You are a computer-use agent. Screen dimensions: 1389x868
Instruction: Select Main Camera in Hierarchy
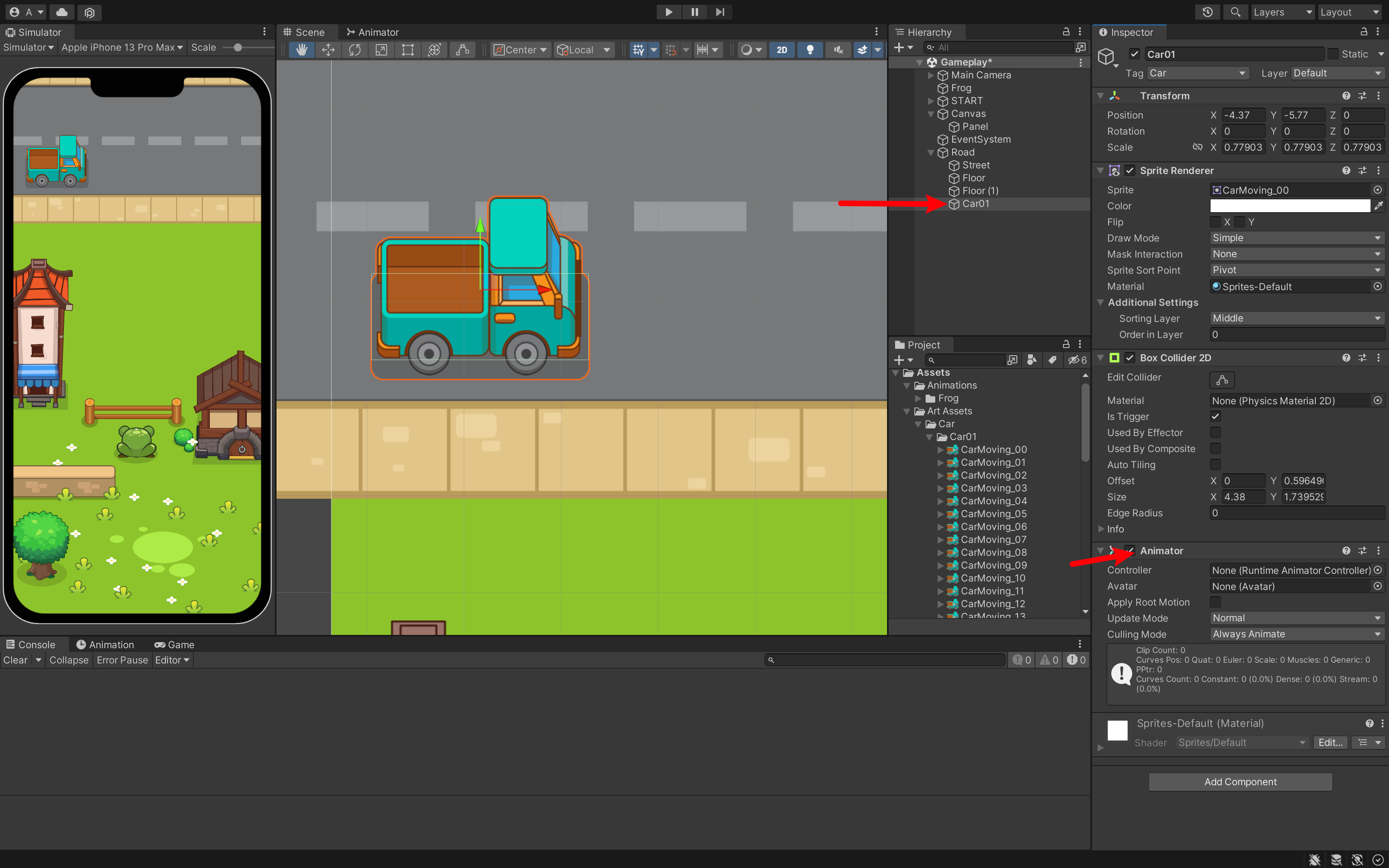click(x=980, y=75)
